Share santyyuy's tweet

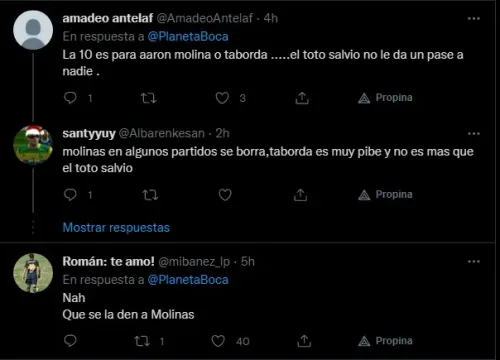point(300,195)
